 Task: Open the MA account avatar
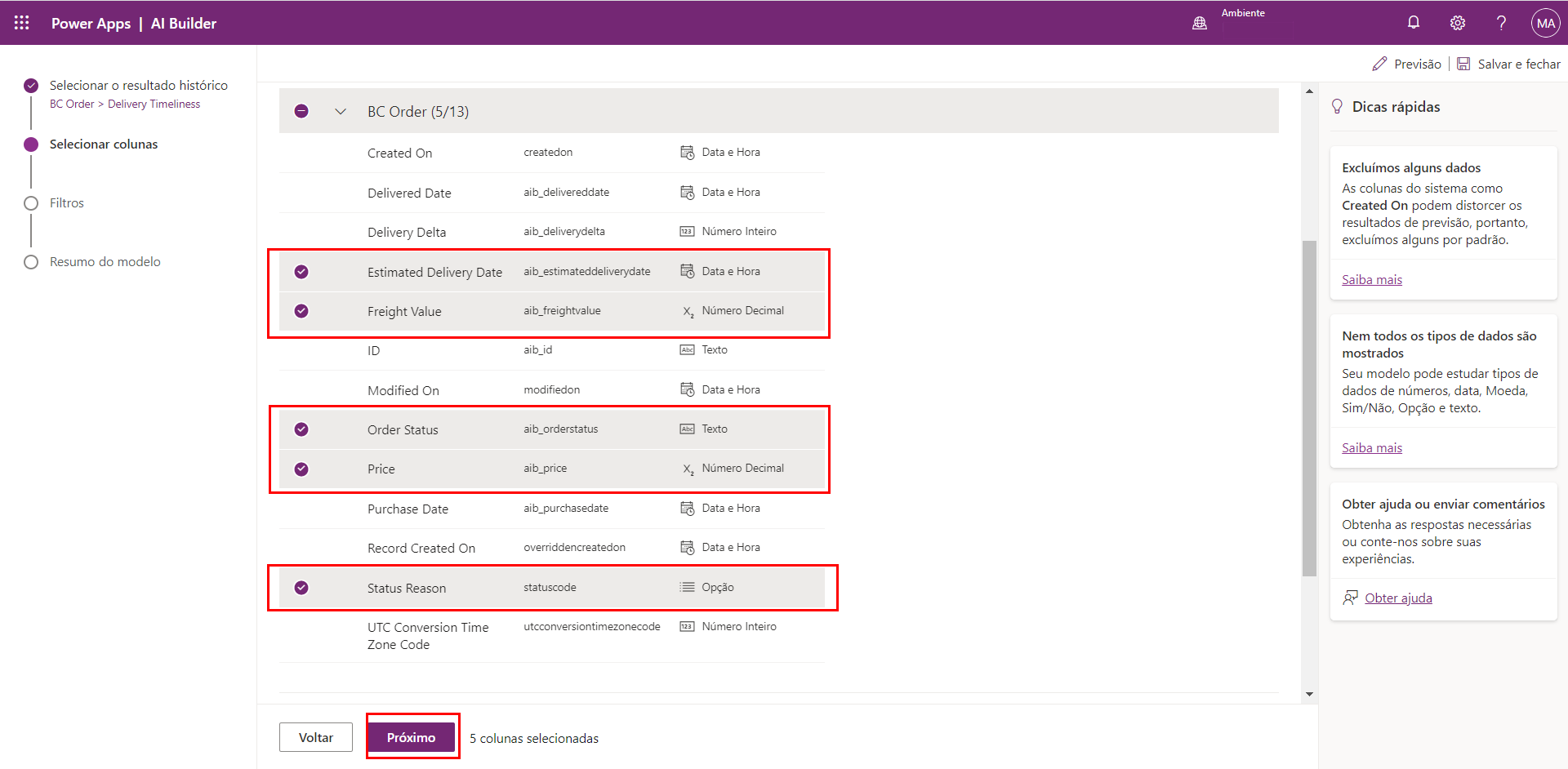pyautogui.click(x=1545, y=23)
